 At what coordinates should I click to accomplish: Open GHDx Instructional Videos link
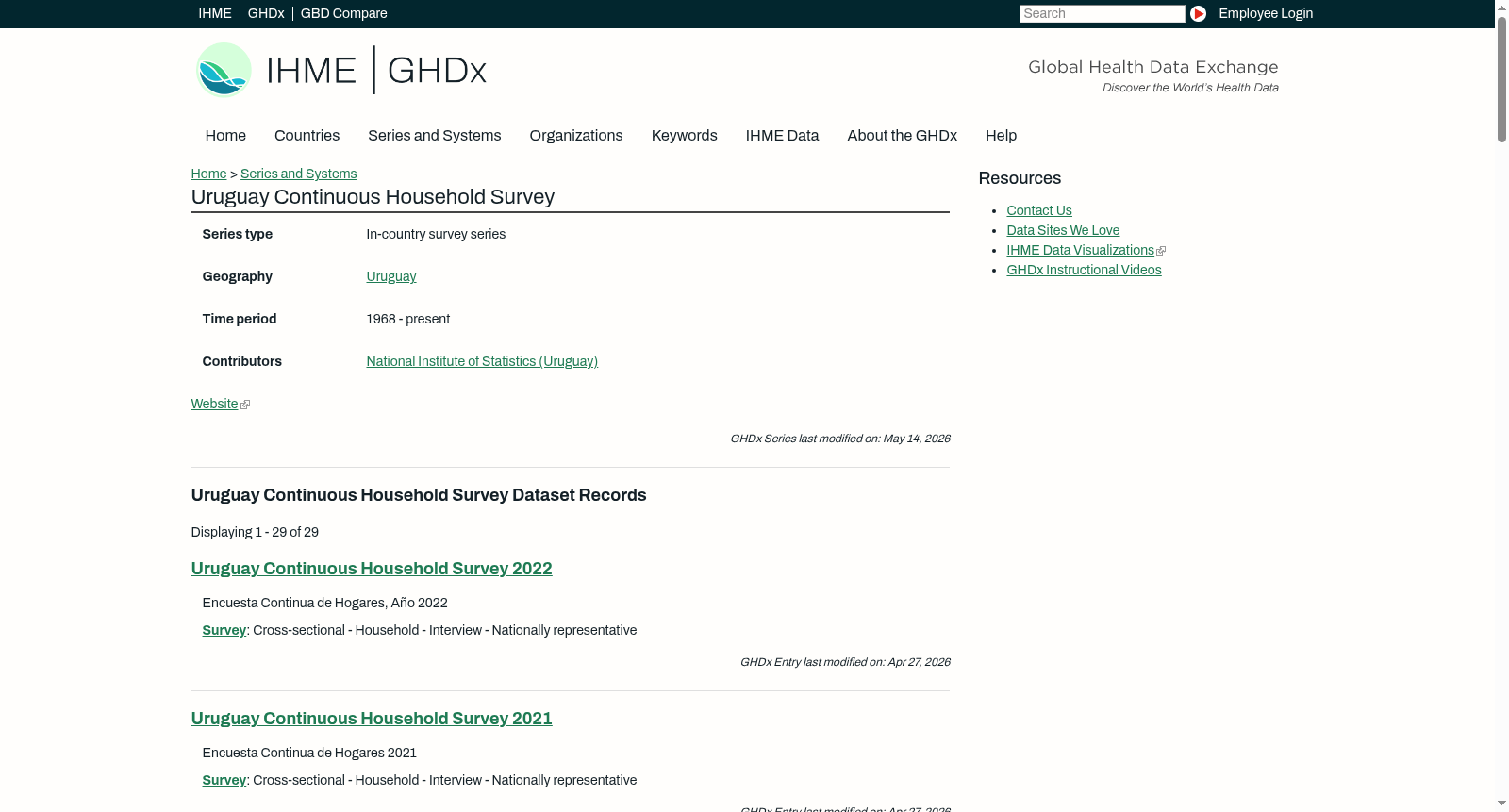[x=1084, y=270]
